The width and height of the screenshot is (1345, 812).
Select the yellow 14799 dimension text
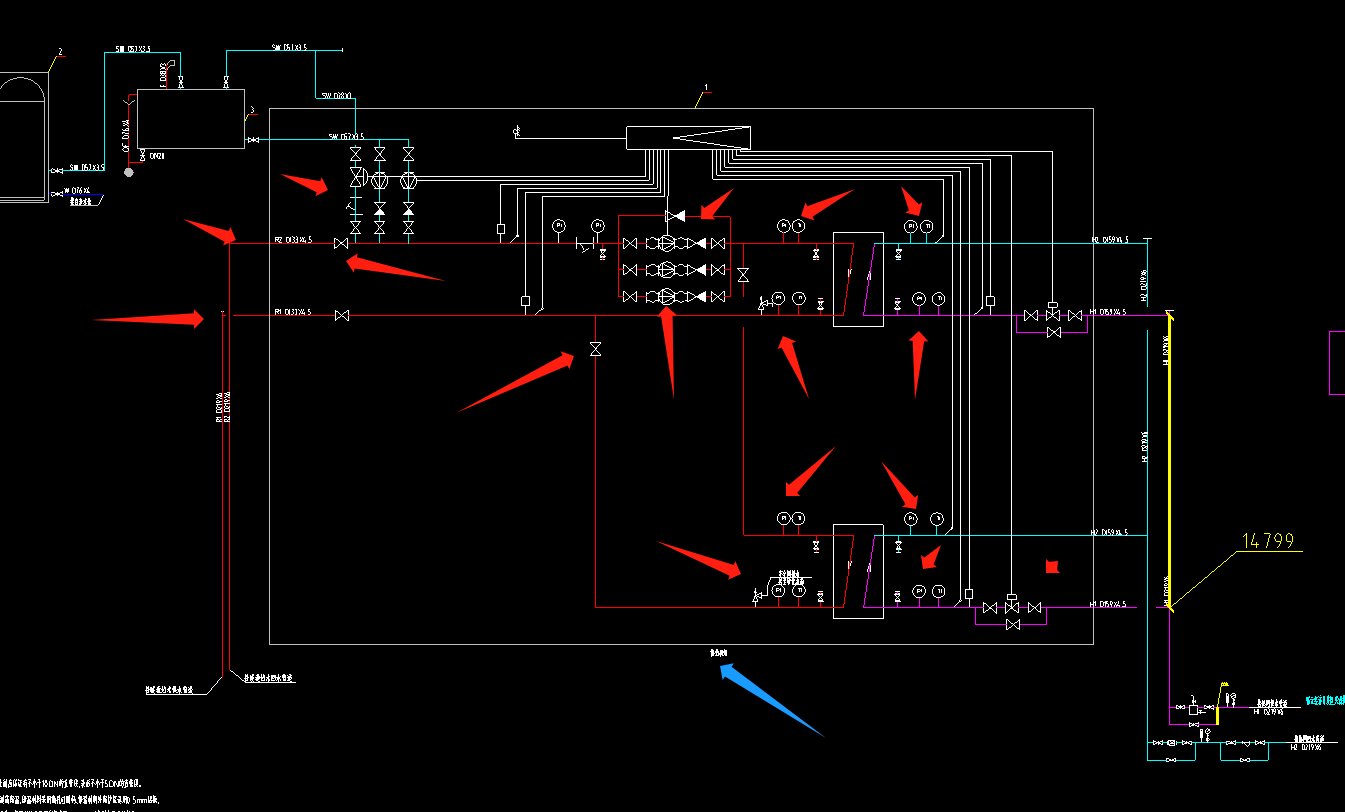pyautogui.click(x=1267, y=541)
